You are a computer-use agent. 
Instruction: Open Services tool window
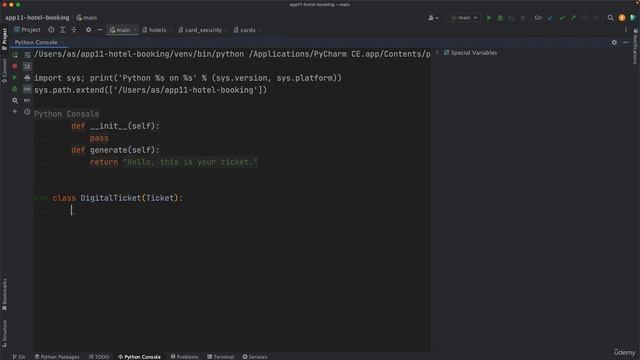coord(255,357)
